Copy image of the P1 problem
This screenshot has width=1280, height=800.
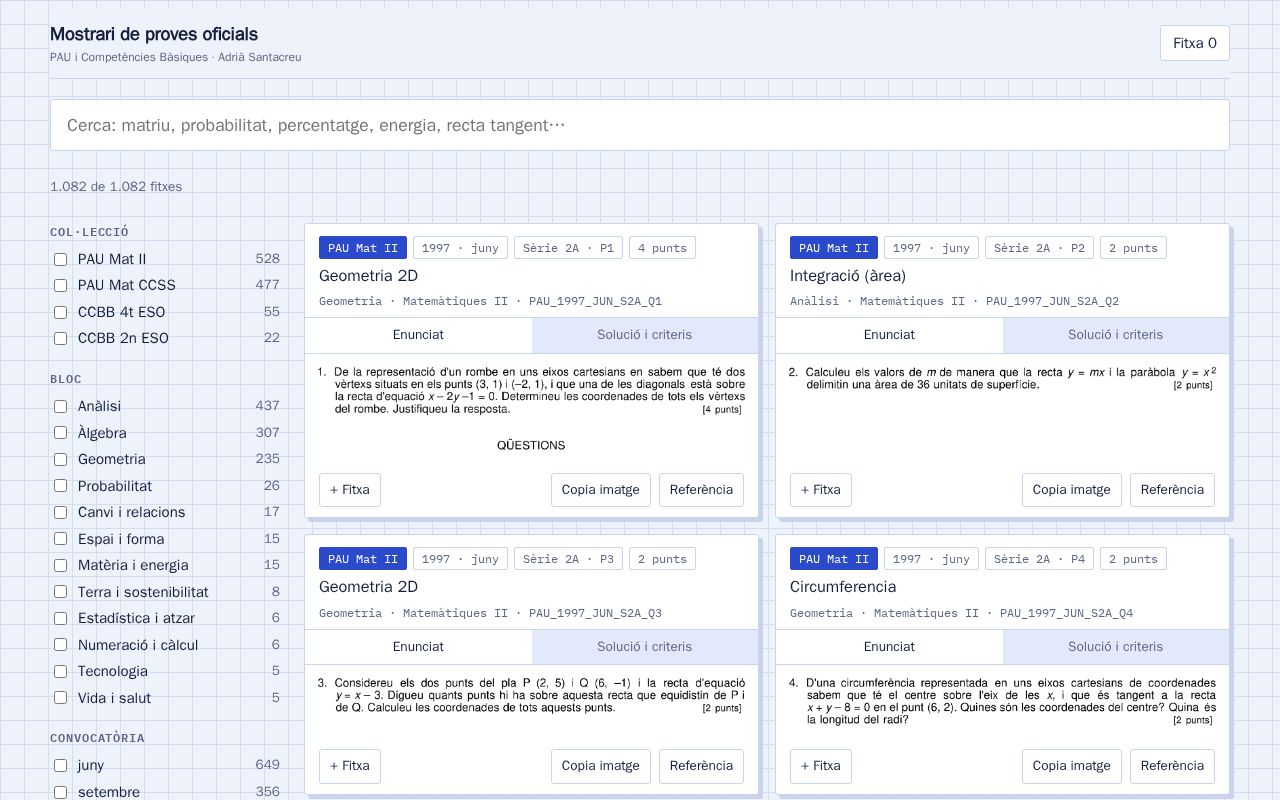click(601, 490)
